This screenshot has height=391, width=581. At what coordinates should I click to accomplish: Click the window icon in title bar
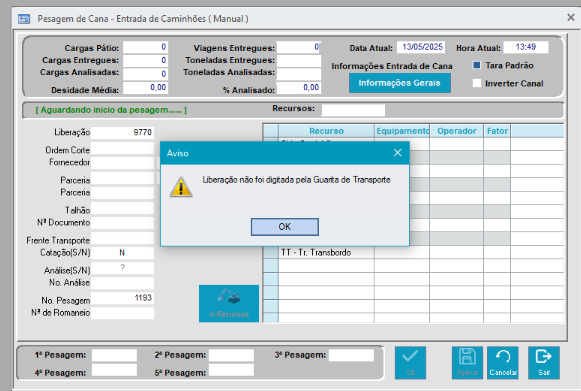(24, 19)
